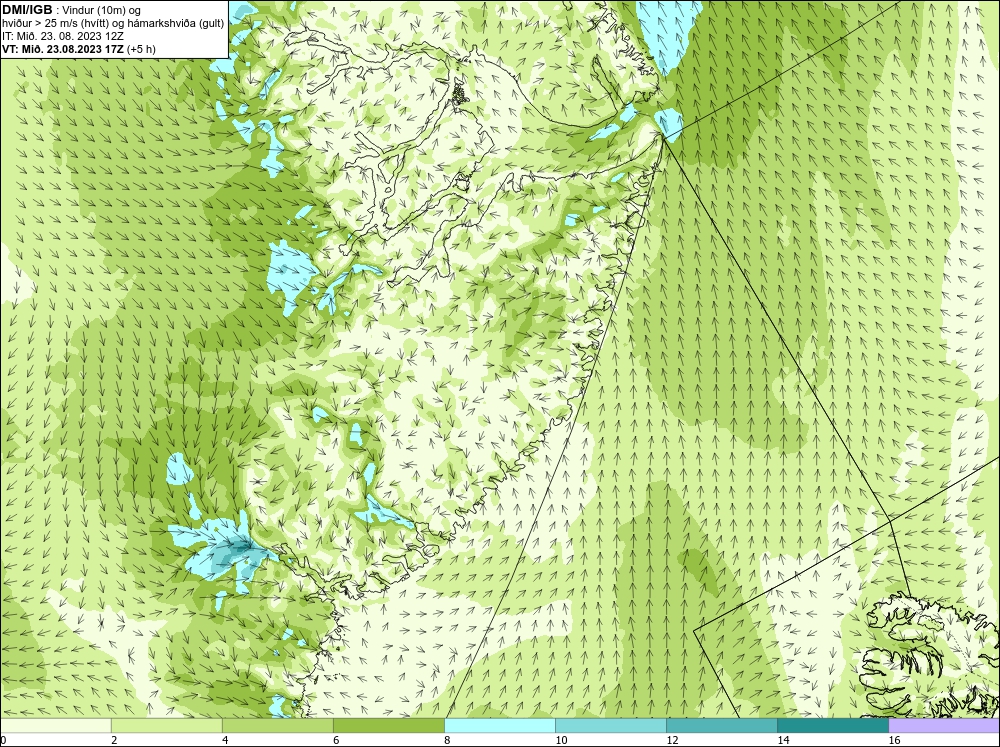Click the light cyan 8–10 m/s legend swatch
The width and height of the screenshot is (1000, 747).
[499, 726]
